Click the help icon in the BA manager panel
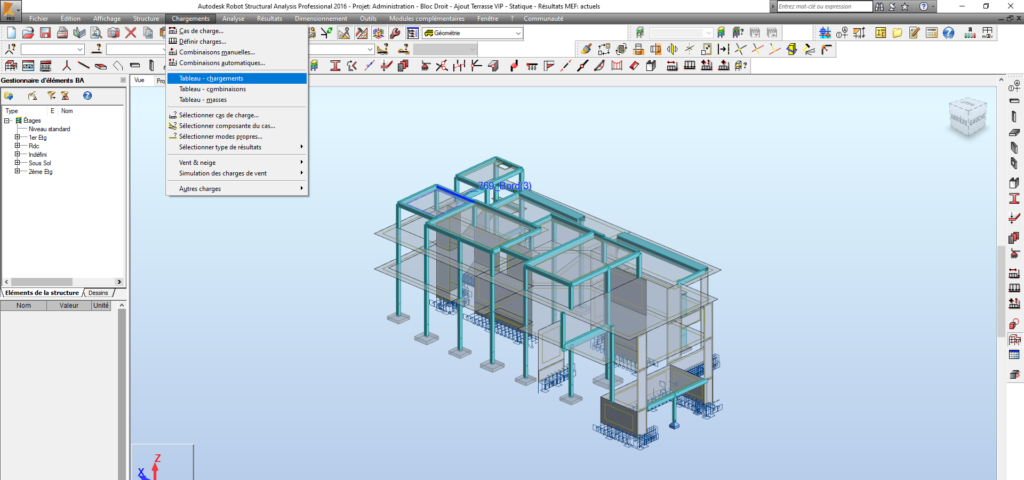 click(x=87, y=96)
